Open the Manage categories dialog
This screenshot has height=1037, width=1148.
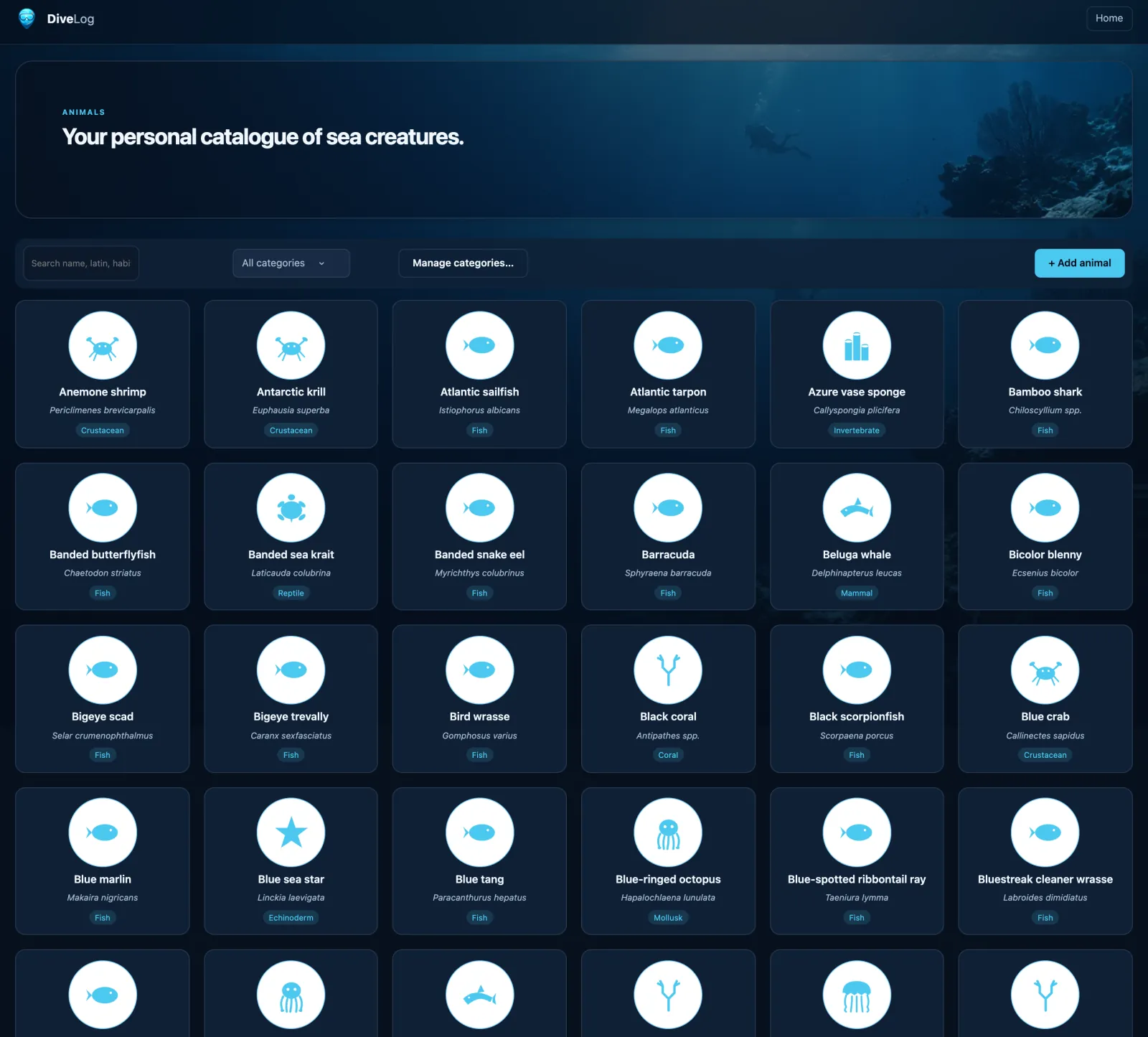463,263
